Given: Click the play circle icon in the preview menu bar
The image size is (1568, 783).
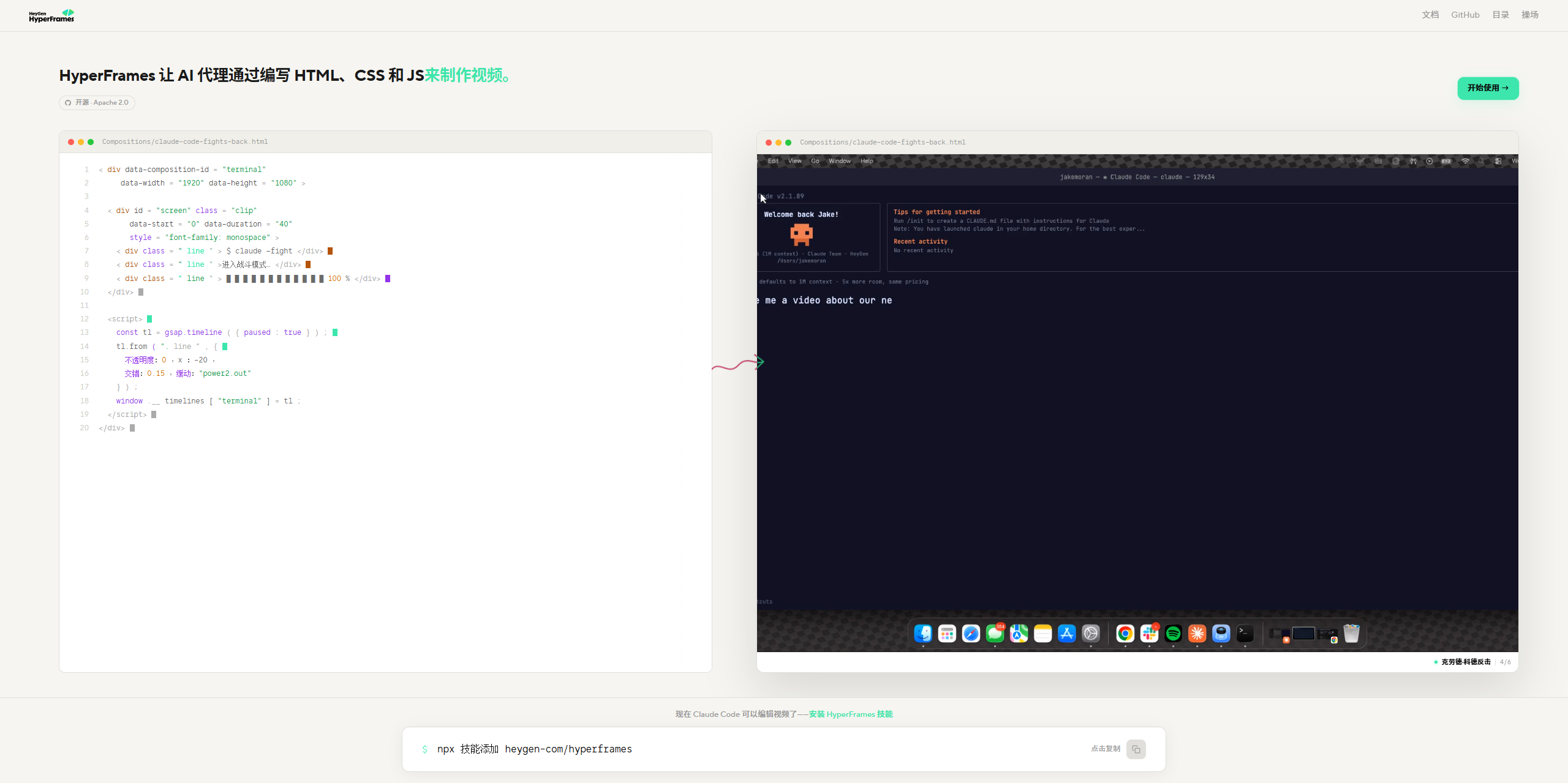Looking at the screenshot, I should pos(1429,161).
